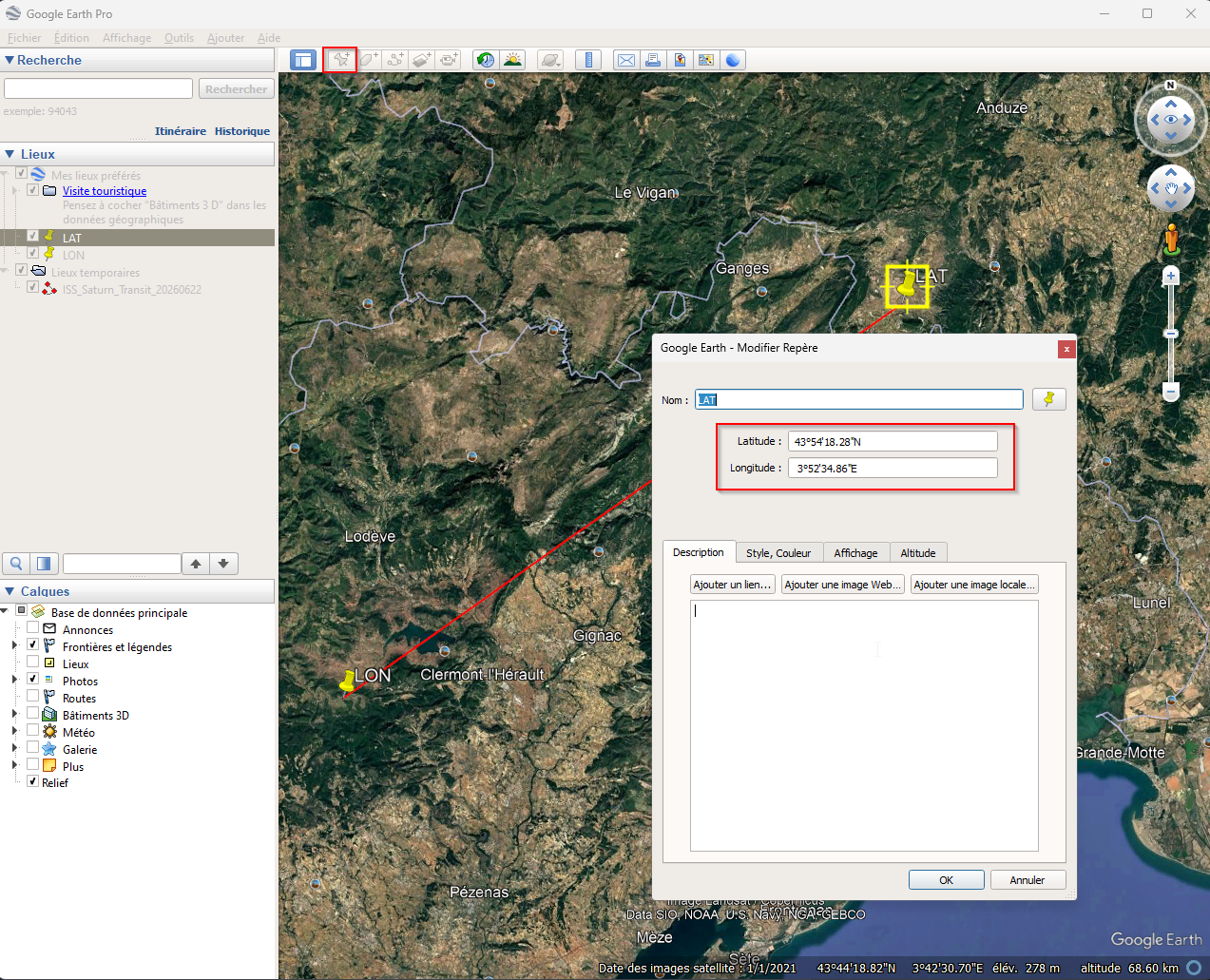Open the Affichage menu
Image resolution: width=1210 pixels, height=980 pixels.
click(126, 38)
